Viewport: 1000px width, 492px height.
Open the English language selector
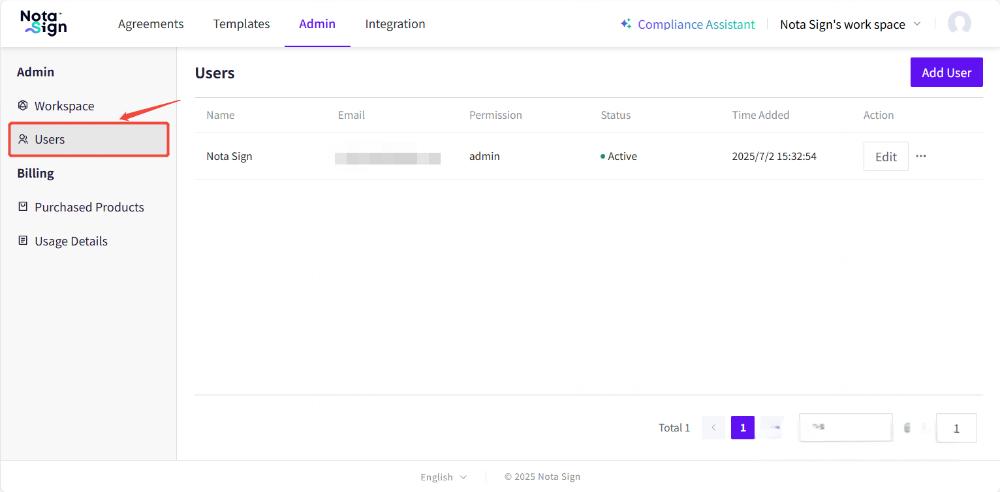[443, 477]
